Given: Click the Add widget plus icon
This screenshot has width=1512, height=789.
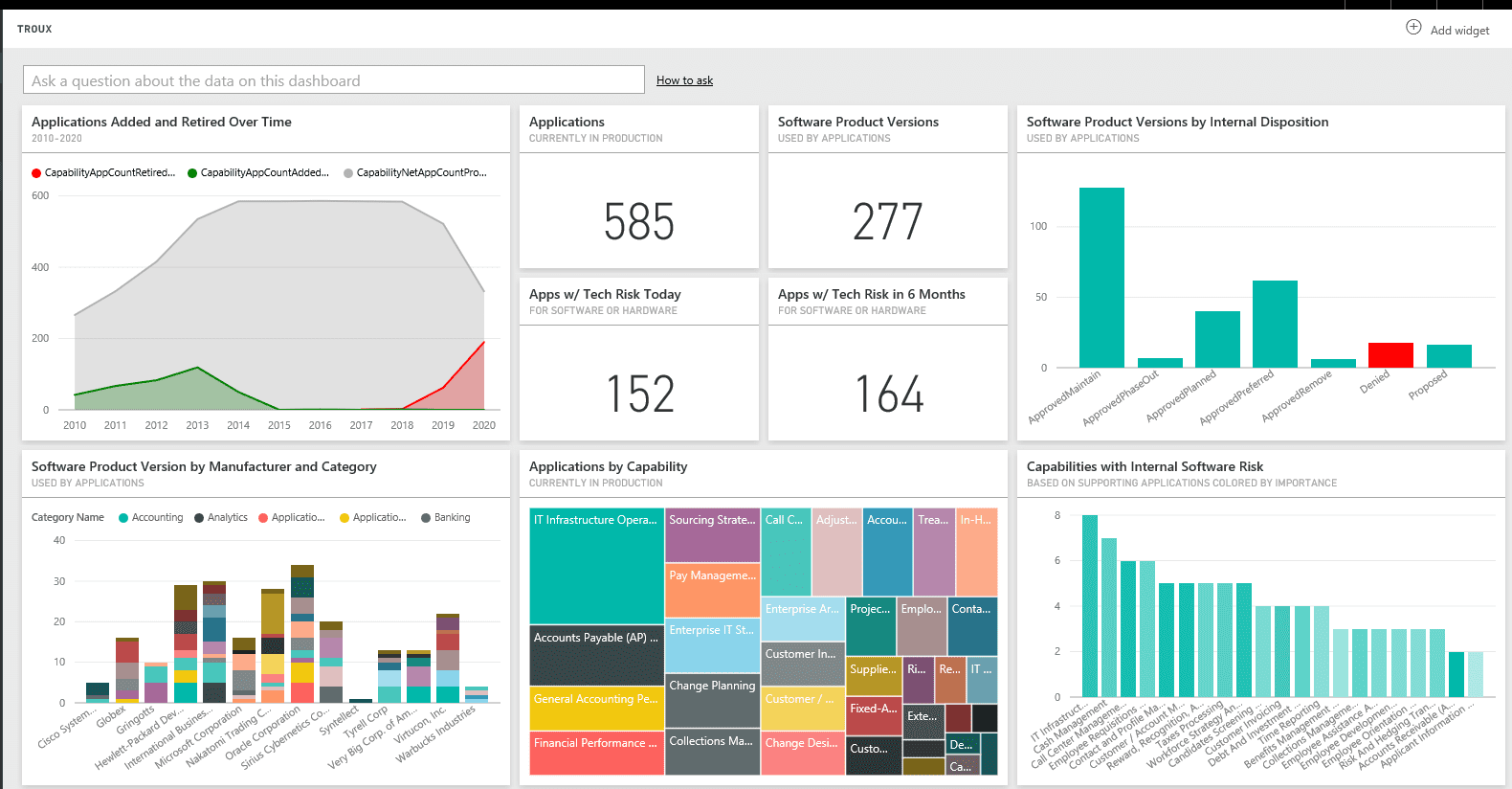Looking at the screenshot, I should [1413, 28].
